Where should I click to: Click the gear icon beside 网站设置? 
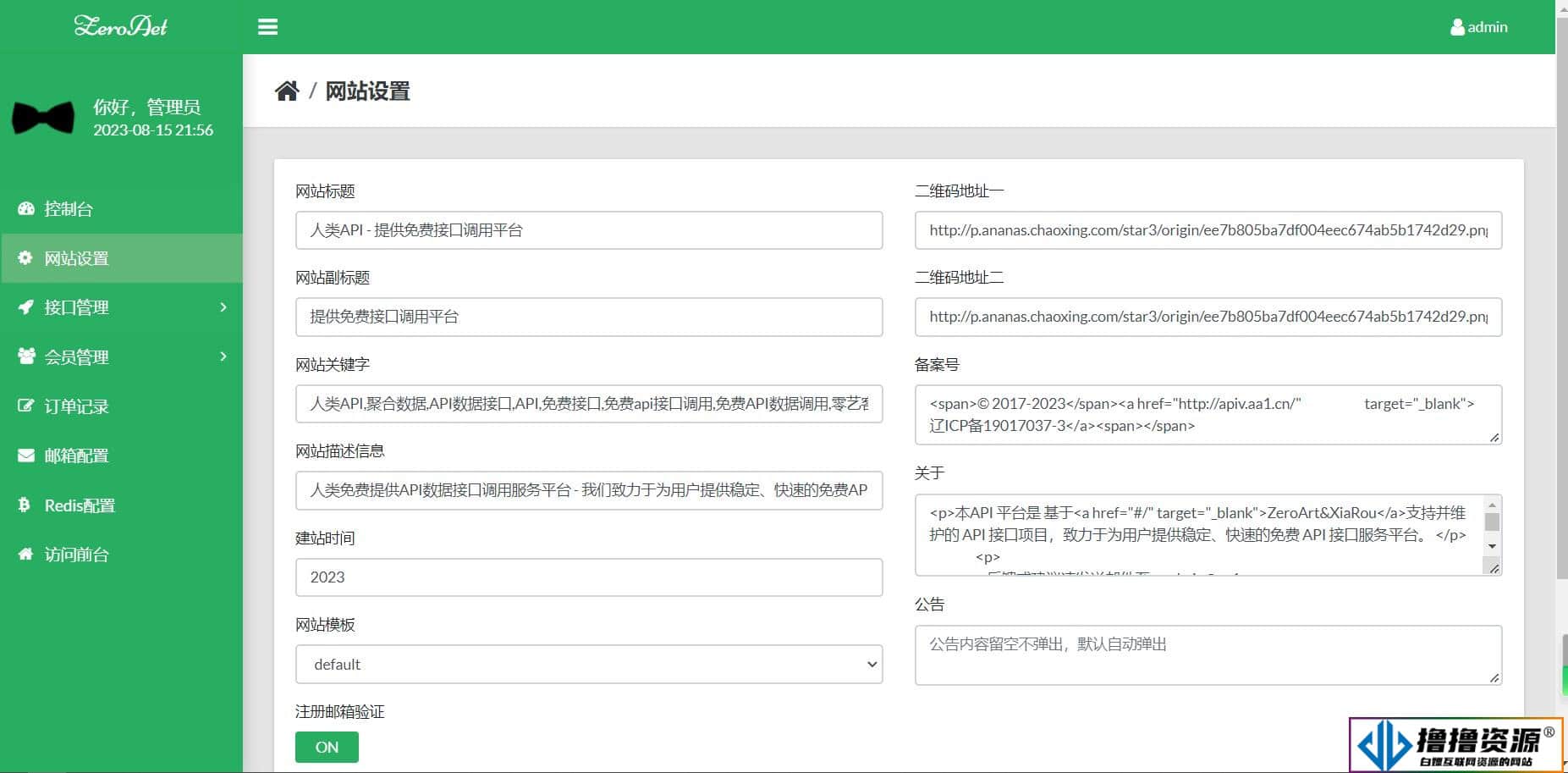pos(25,257)
